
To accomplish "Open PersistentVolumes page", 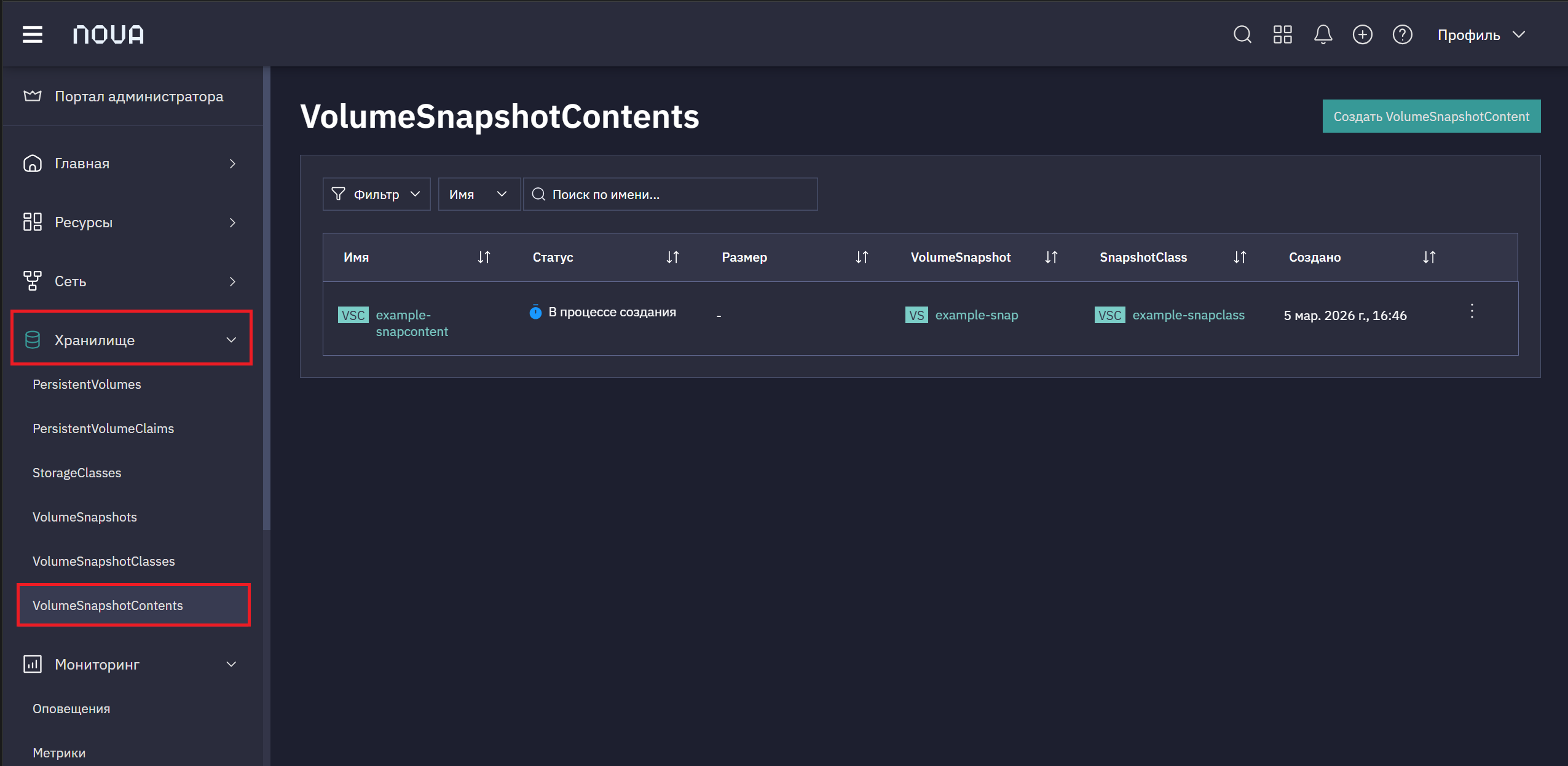I will [x=87, y=385].
